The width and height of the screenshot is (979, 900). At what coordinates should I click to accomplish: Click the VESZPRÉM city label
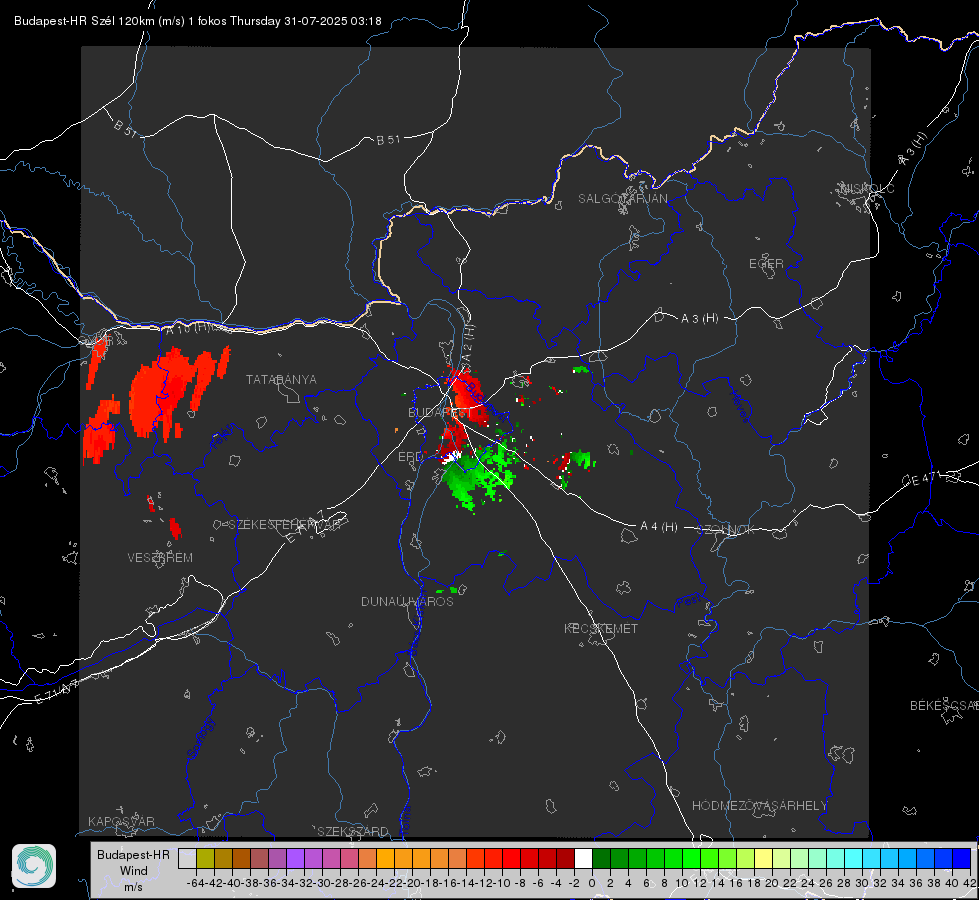click(160, 557)
